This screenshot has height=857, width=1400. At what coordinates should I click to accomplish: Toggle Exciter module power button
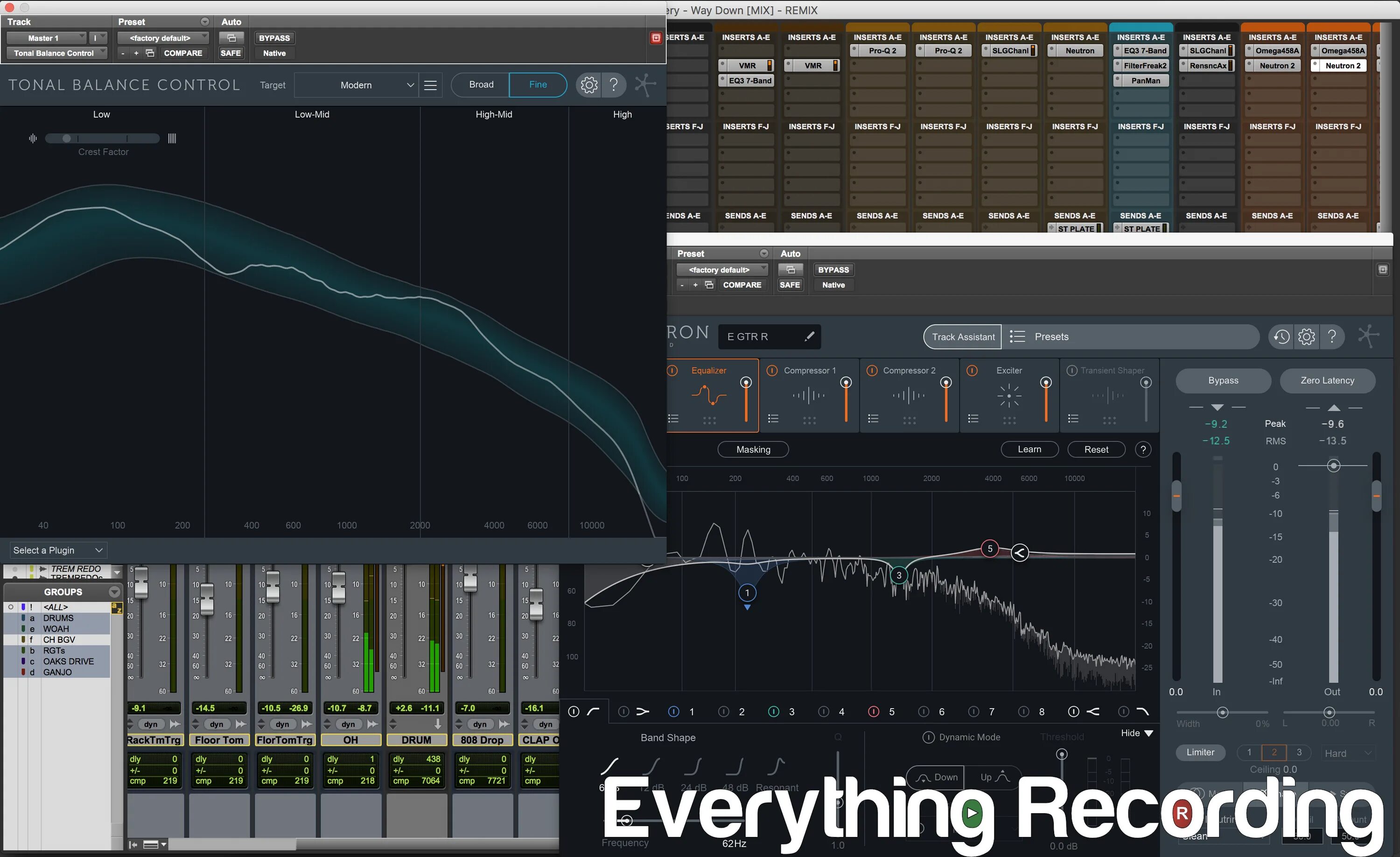972,371
